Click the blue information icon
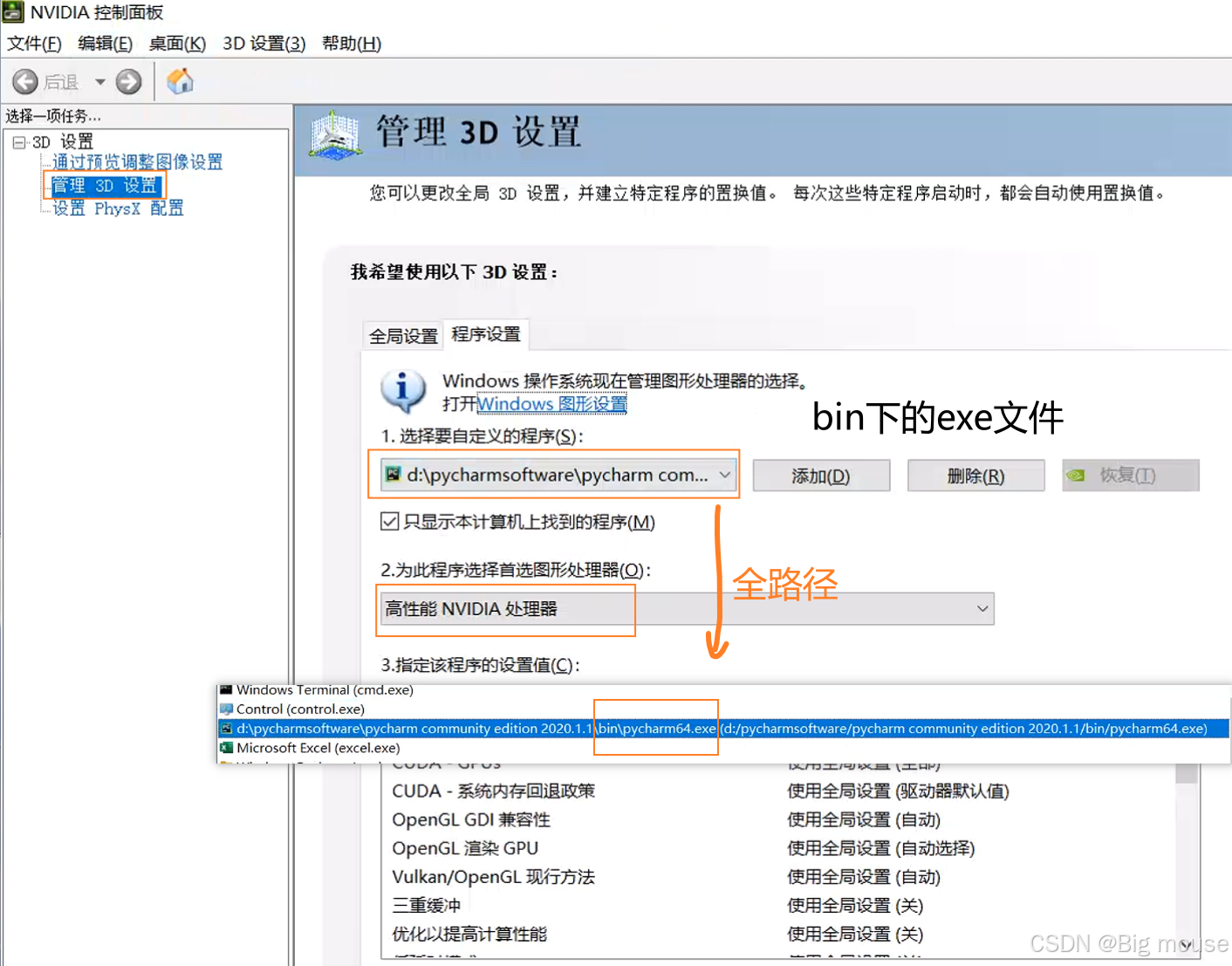 (x=403, y=390)
